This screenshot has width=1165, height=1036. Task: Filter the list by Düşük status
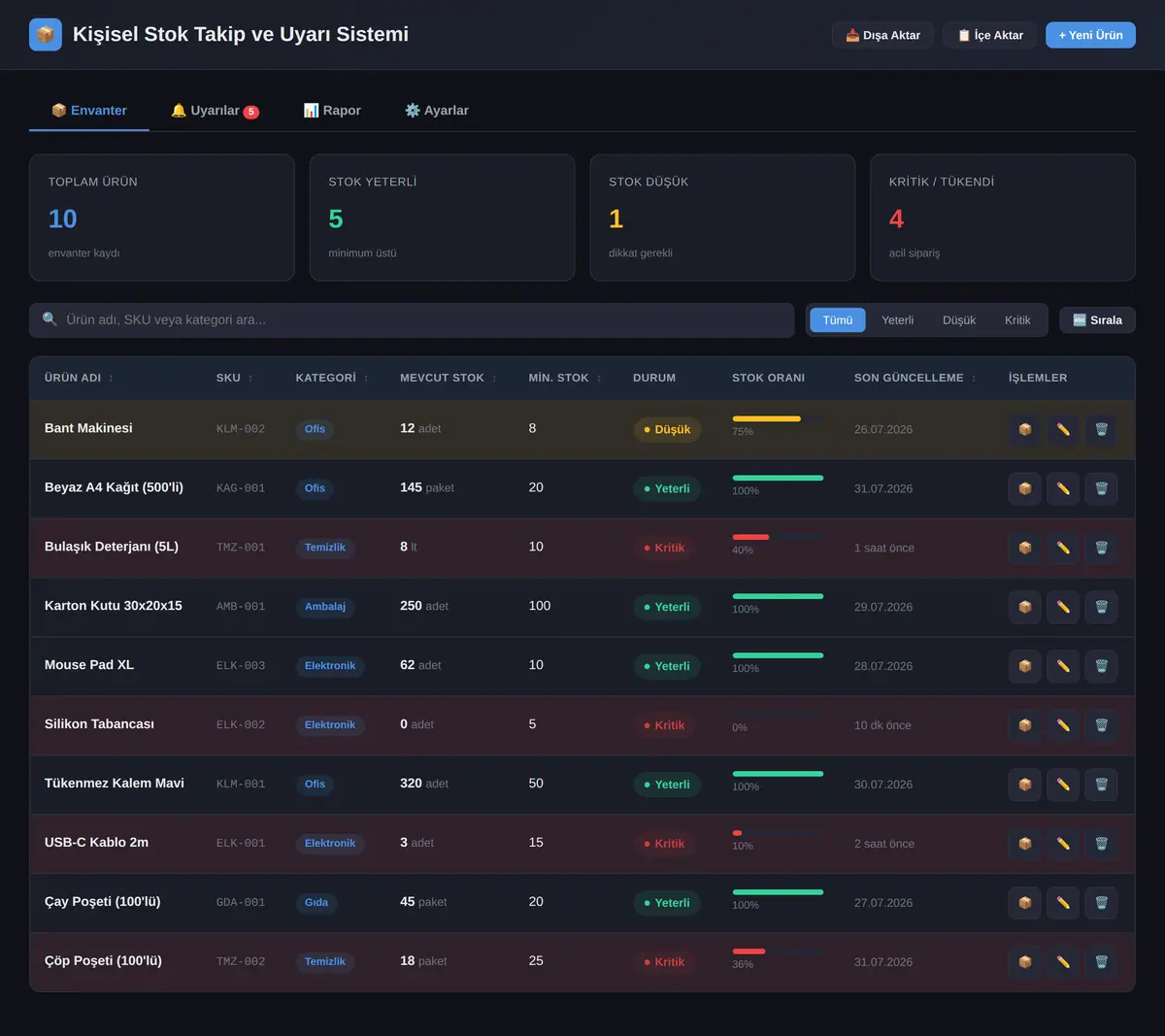pyautogui.click(x=959, y=320)
